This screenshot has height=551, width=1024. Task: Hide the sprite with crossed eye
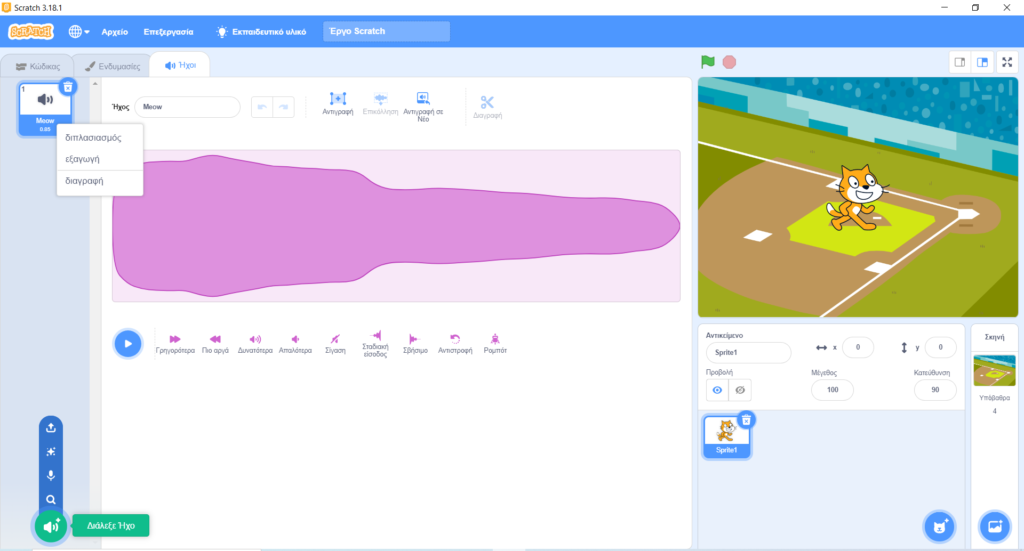coord(740,390)
